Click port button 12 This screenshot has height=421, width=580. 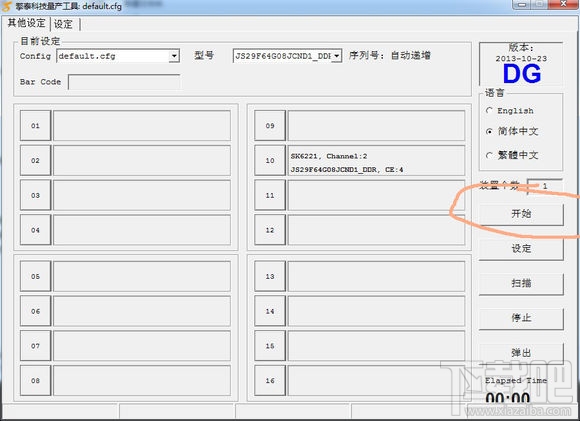coord(270,230)
